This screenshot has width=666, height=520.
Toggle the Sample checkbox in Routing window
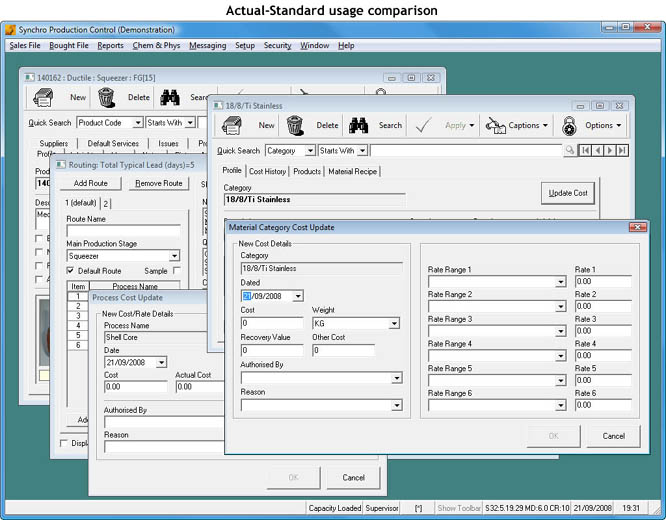point(177,271)
